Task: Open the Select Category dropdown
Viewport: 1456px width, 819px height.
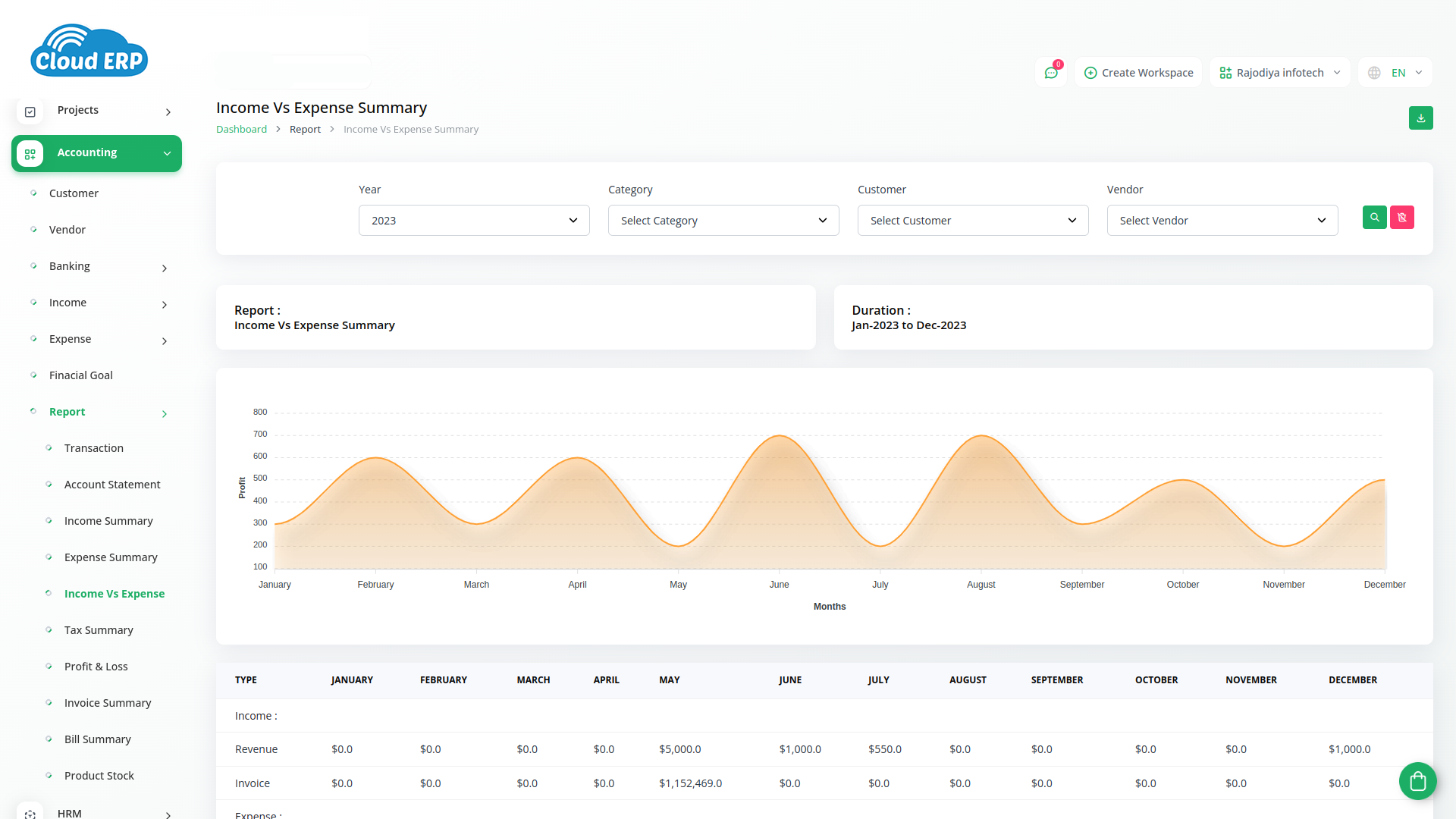Action: 723,221
